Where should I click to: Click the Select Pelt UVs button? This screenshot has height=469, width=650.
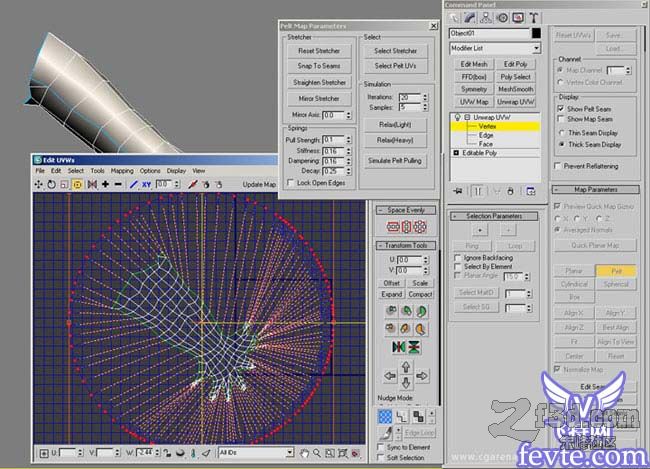pyautogui.click(x=395, y=66)
